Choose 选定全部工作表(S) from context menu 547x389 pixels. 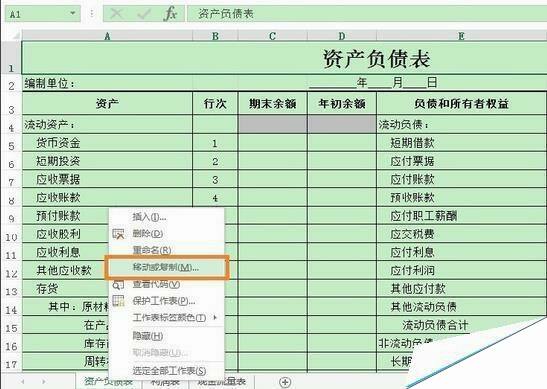point(167,371)
